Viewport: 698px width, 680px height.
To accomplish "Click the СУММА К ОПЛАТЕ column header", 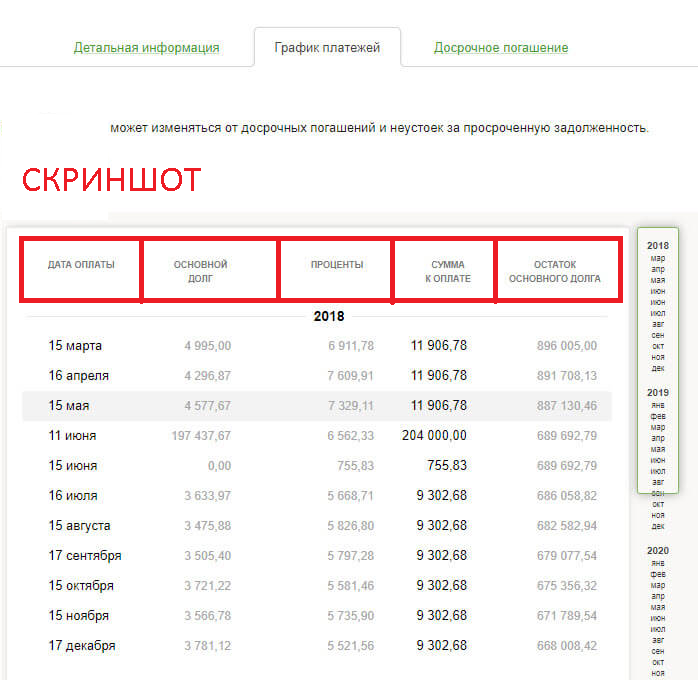I will coord(448,271).
